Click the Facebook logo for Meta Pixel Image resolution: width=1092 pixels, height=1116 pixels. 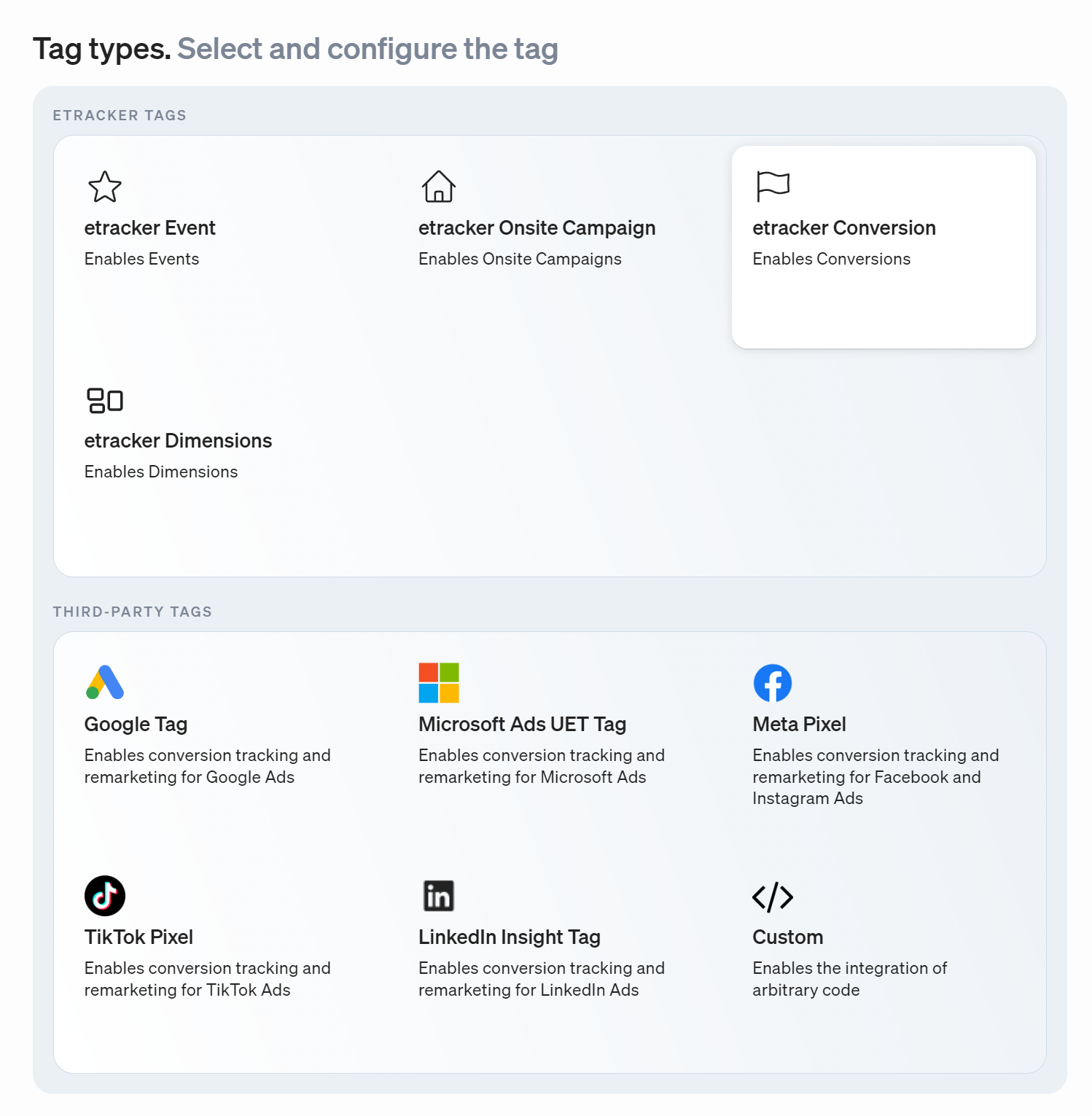point(773,683)
